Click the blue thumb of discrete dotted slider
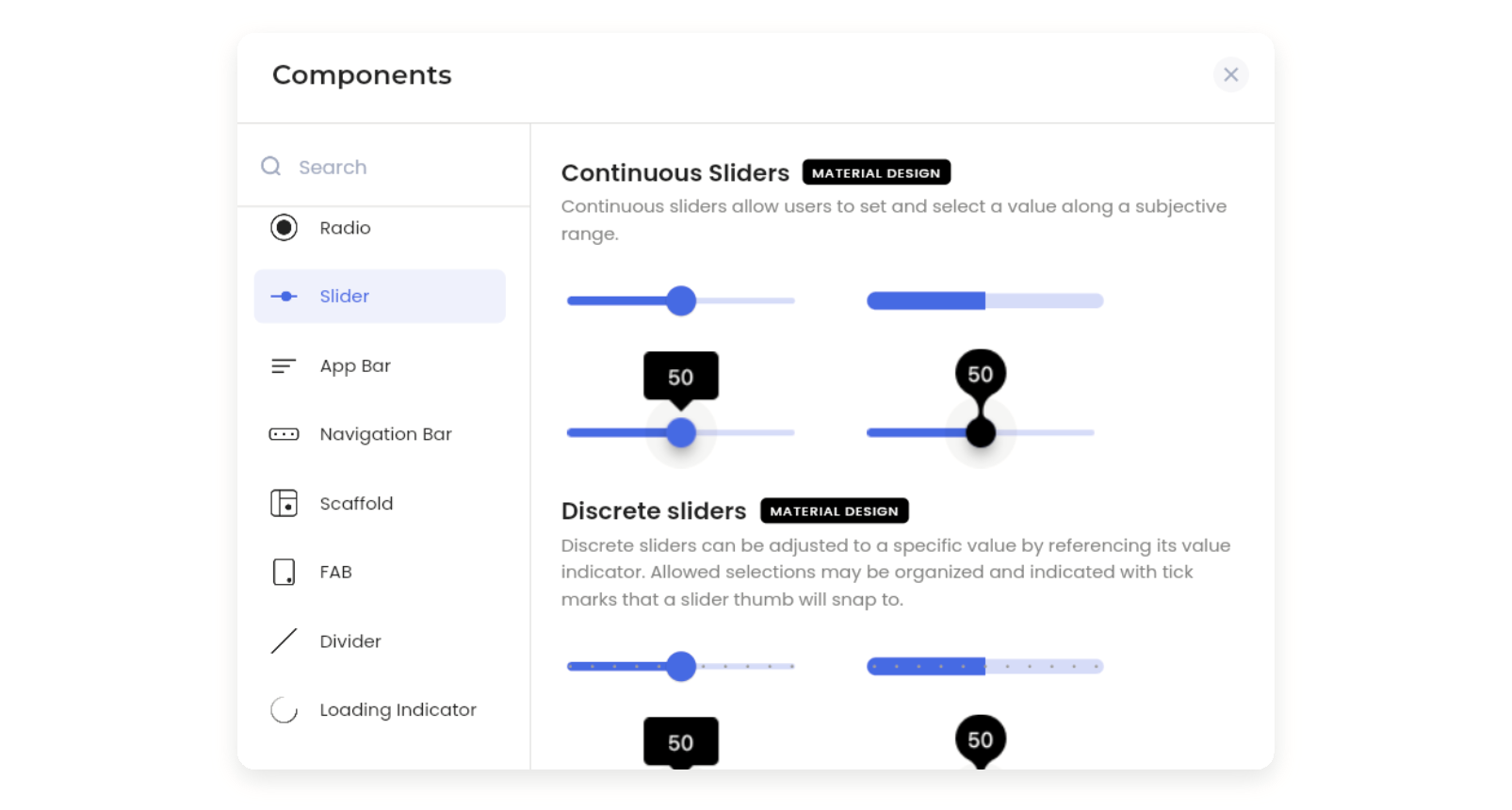 [x=681, y=666]
